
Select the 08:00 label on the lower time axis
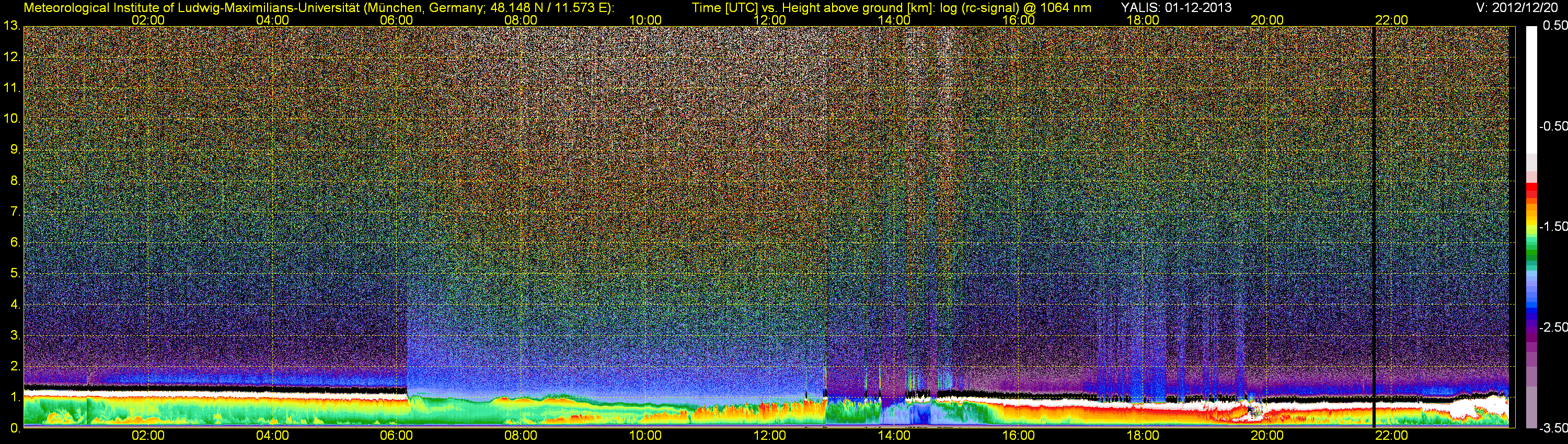pos(521,436)
